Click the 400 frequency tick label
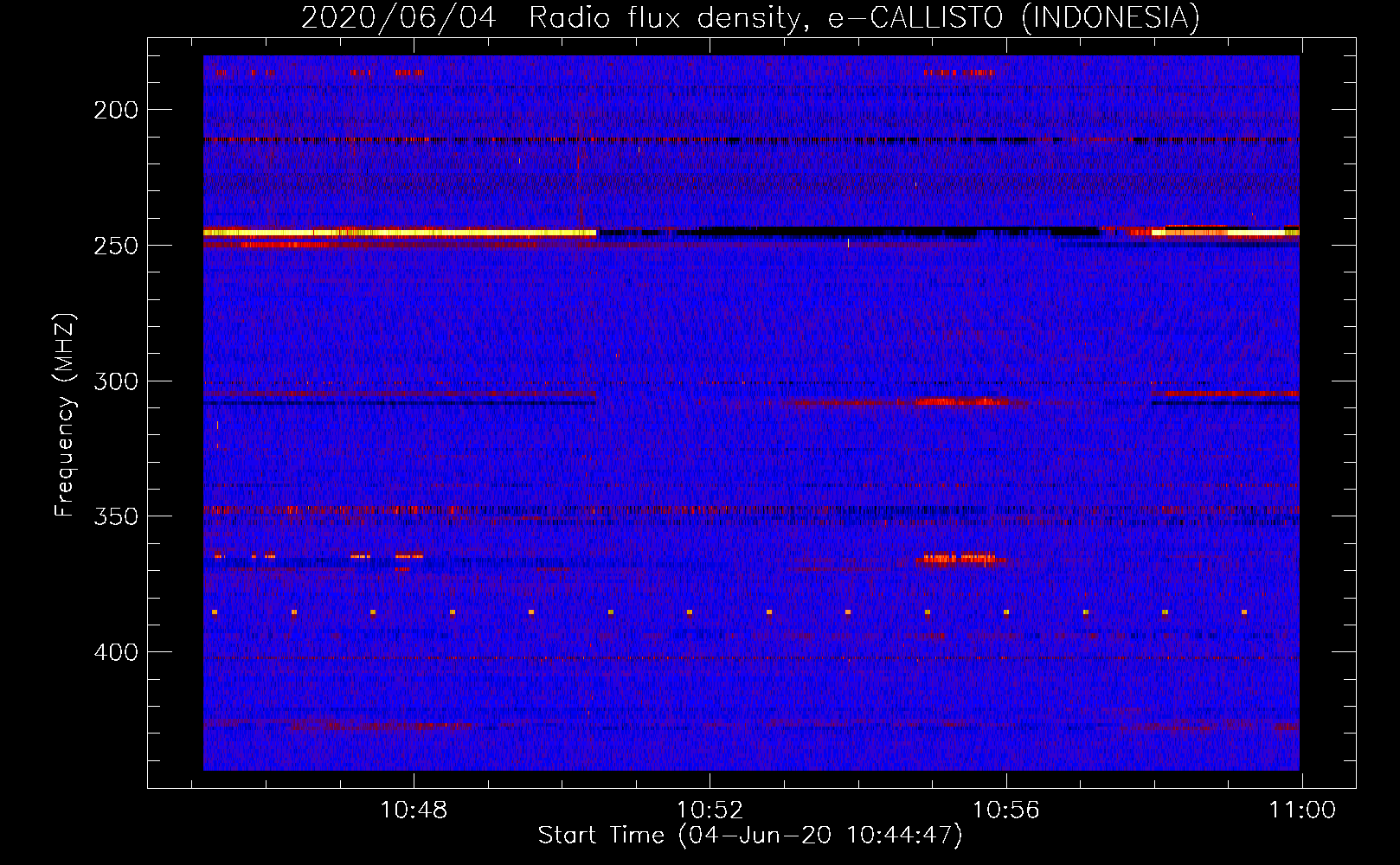1400x865 pixels. pyautogui.click(x=116, y=652)
